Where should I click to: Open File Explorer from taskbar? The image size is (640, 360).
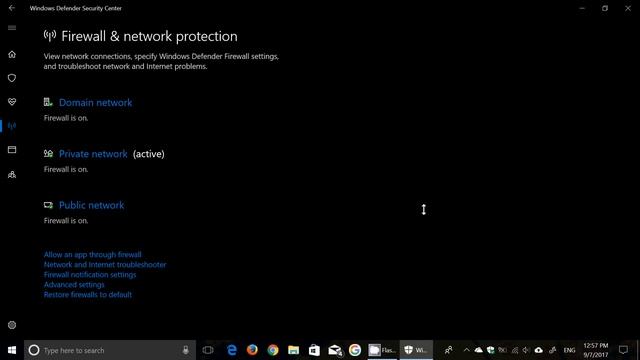pos(293,350)
